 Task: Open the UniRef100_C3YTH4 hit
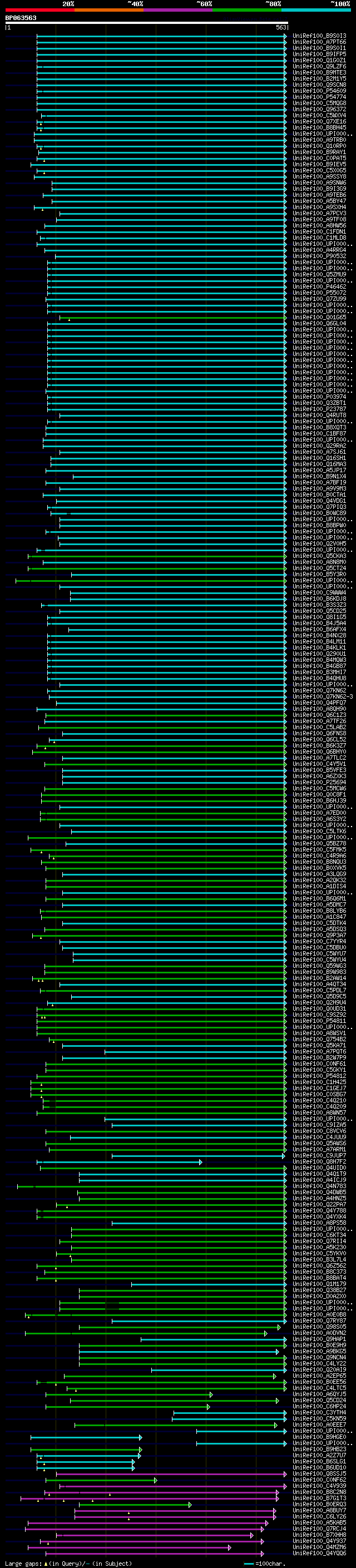[x=319, y=1413]
